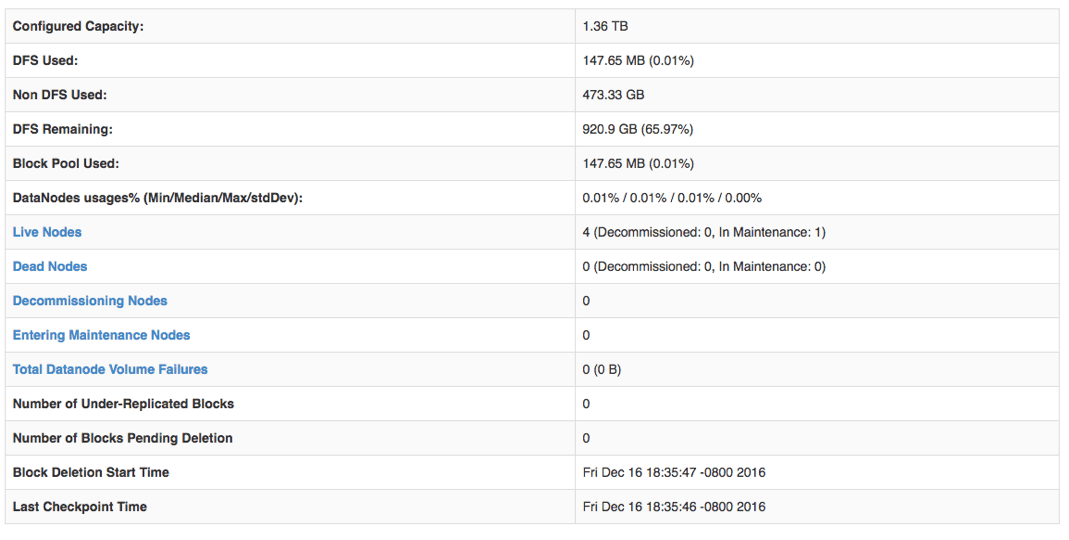The image size is (1069, 540).
Task: Click the Block Pool Used label
Action: [66, 163]
